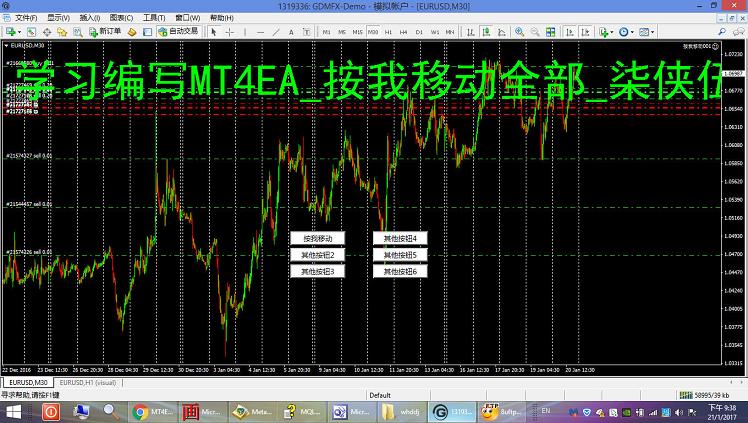Viewport: 748px width, 423px height.
Task: Open the templates icon
Action: point(644,32)
